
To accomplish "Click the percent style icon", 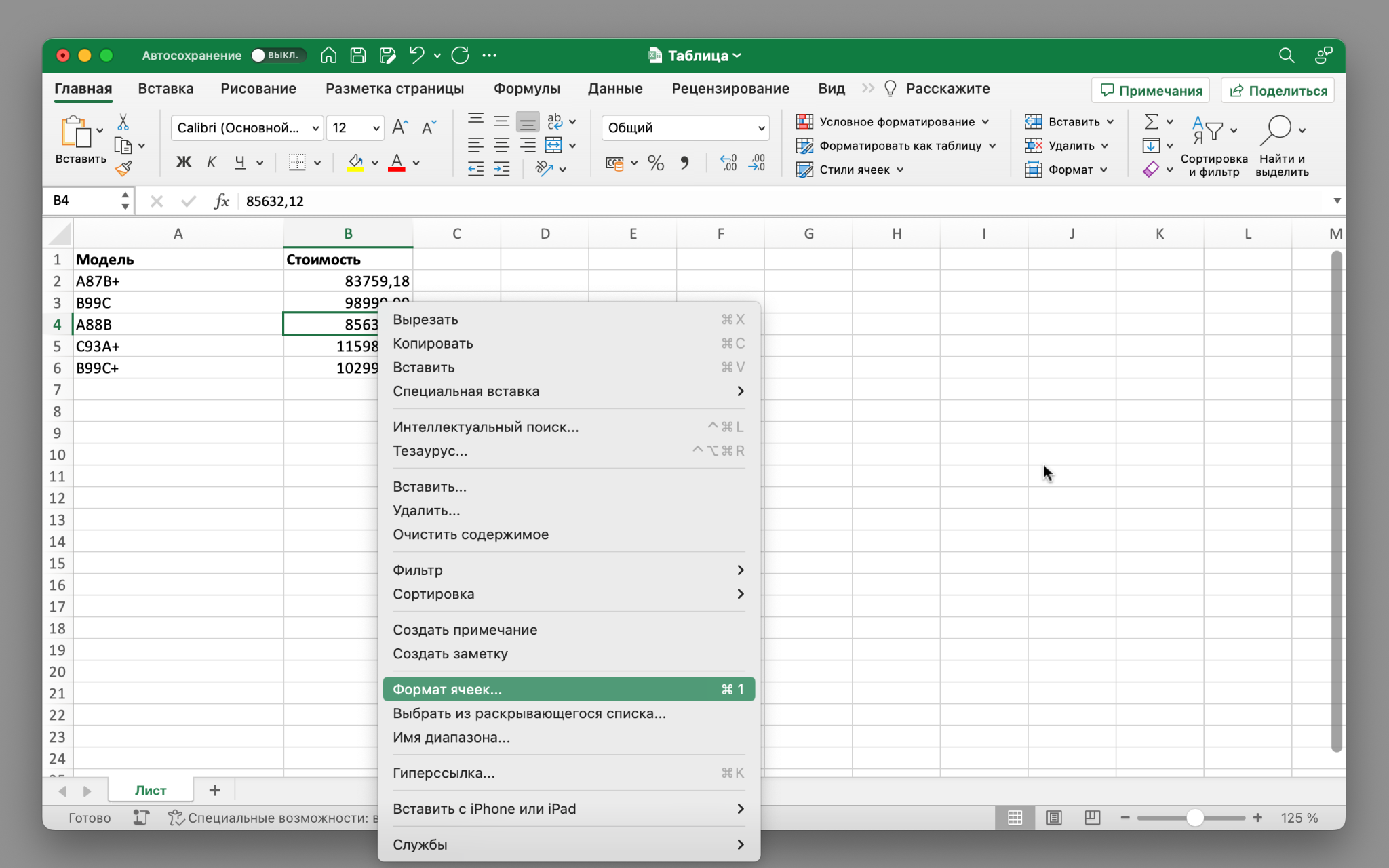I will pos(655,163).
